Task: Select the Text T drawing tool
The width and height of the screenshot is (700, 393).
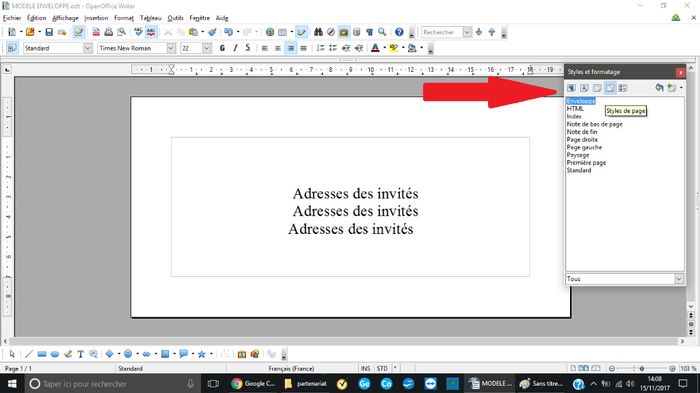Action: [80, 354]
